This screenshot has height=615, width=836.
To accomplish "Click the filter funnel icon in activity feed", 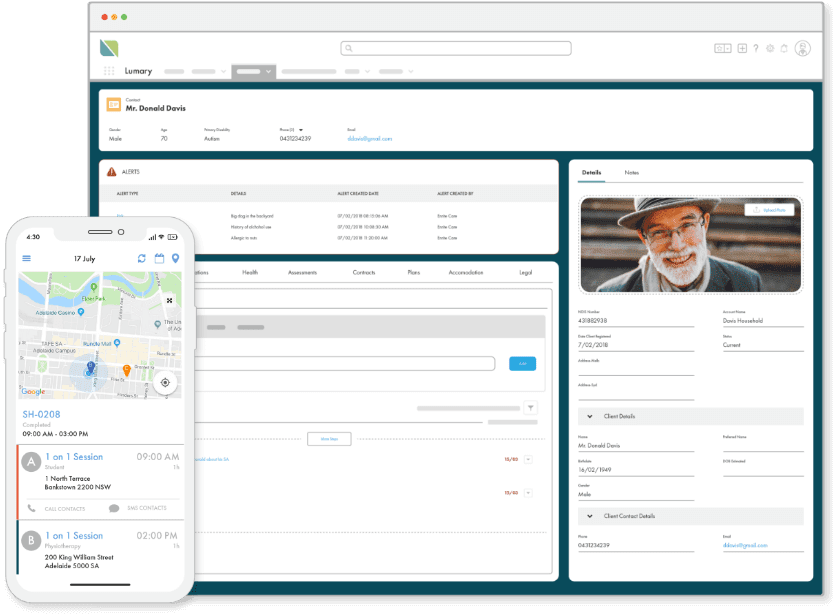I will [530, 407].
